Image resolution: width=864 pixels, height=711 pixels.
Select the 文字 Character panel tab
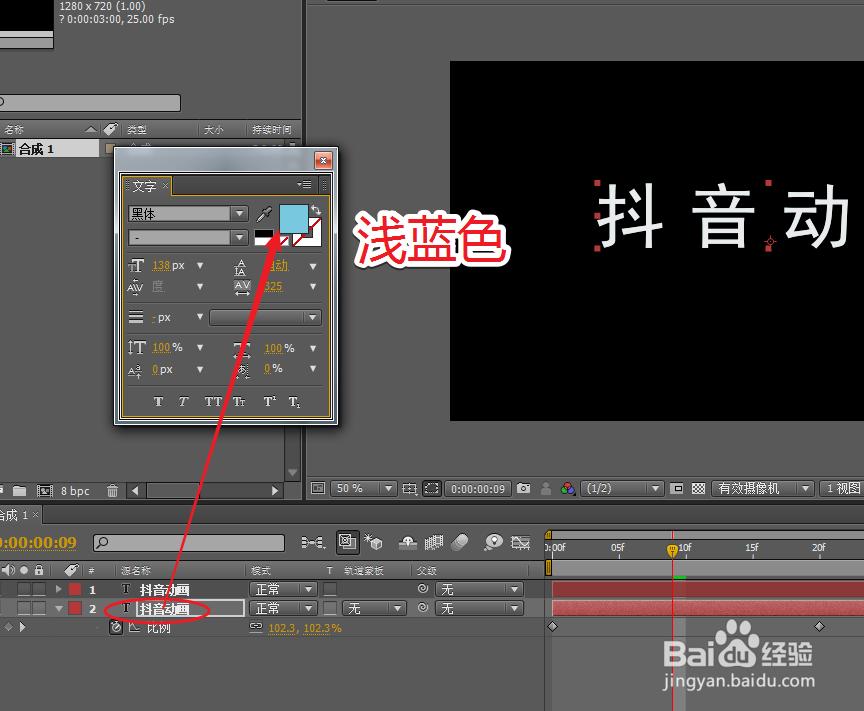144,186
